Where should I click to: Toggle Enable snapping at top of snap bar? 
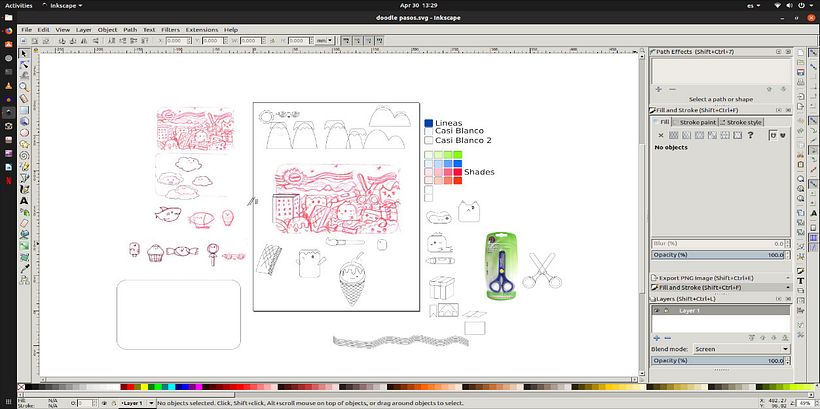pos(813,53)
